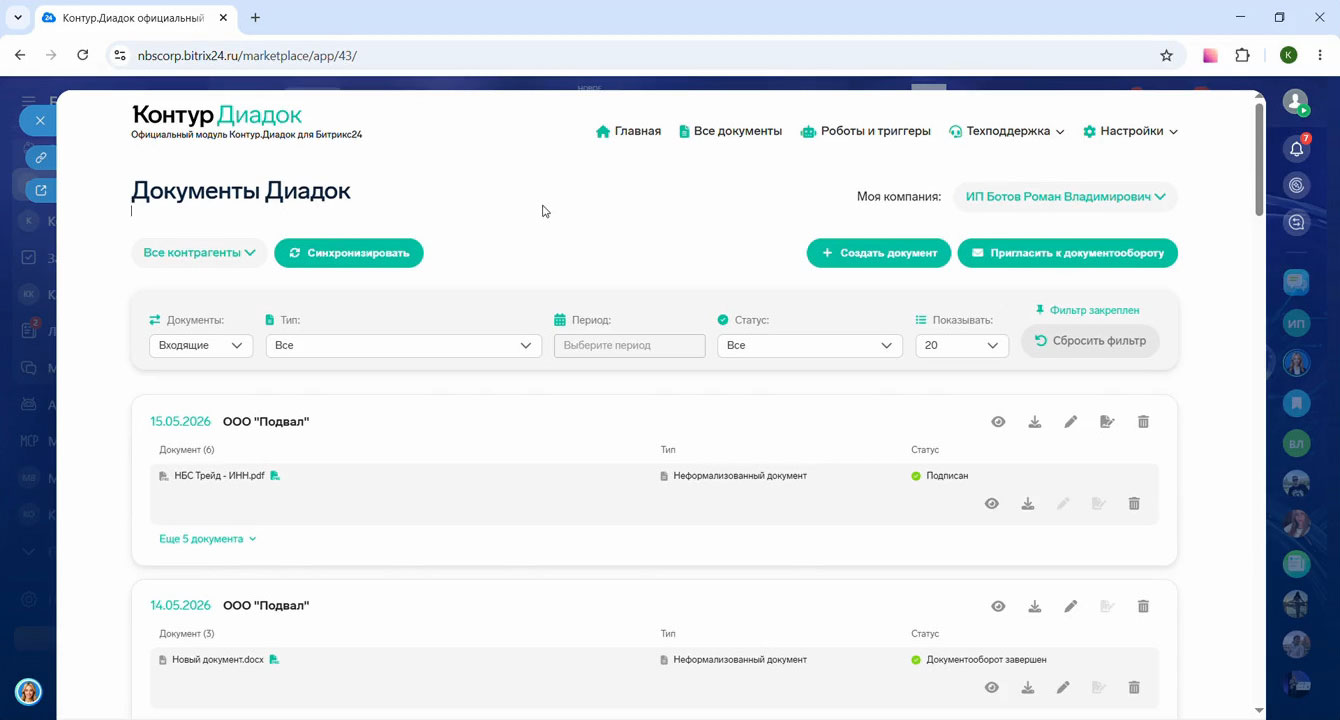Expand Еще 5 документа list
1340x720 pixels.
(x=208, y=539)
